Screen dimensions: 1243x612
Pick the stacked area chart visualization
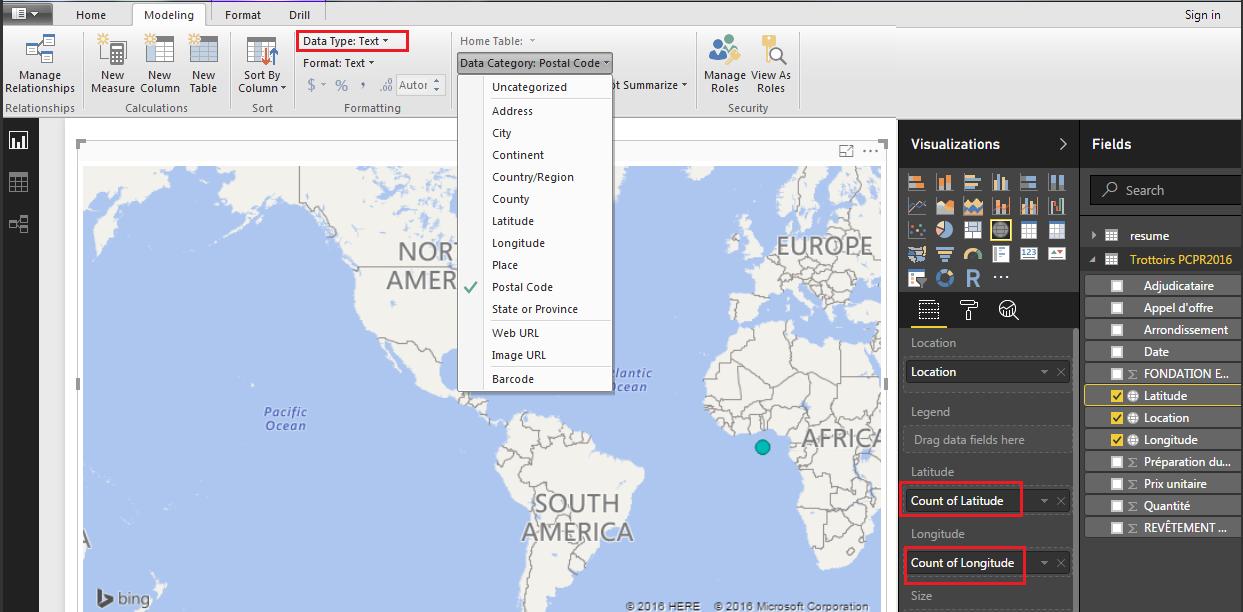(x=972, y=206)
